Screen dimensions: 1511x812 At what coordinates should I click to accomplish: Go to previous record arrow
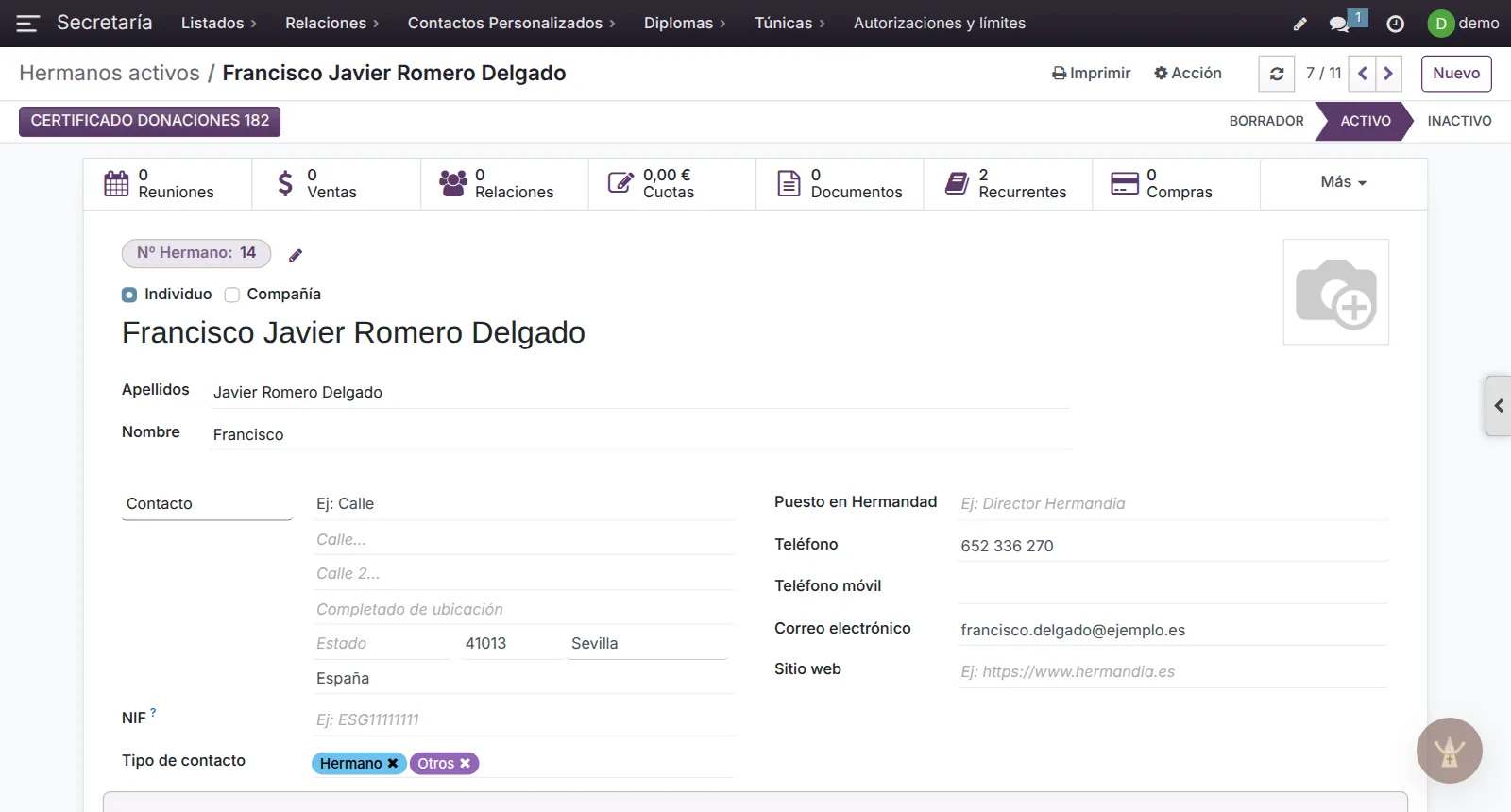[1363, 74]
